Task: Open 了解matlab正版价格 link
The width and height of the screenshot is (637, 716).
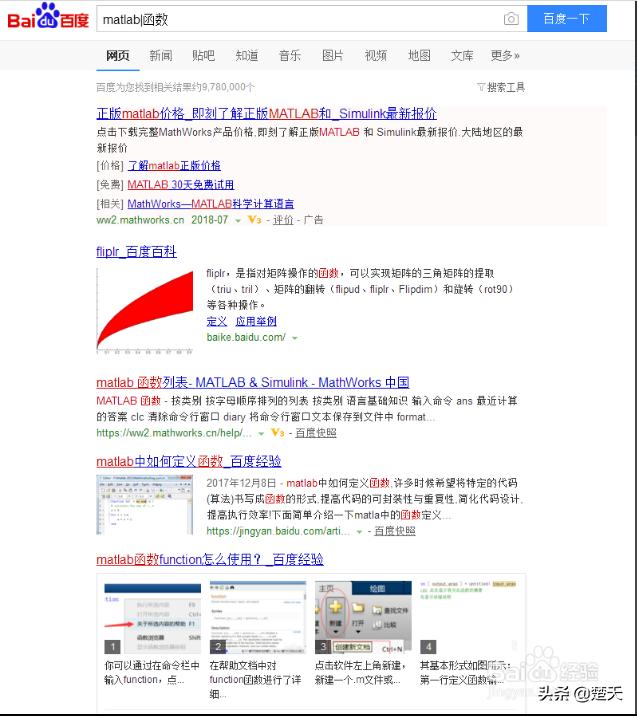Action: [x=174, y=165]
